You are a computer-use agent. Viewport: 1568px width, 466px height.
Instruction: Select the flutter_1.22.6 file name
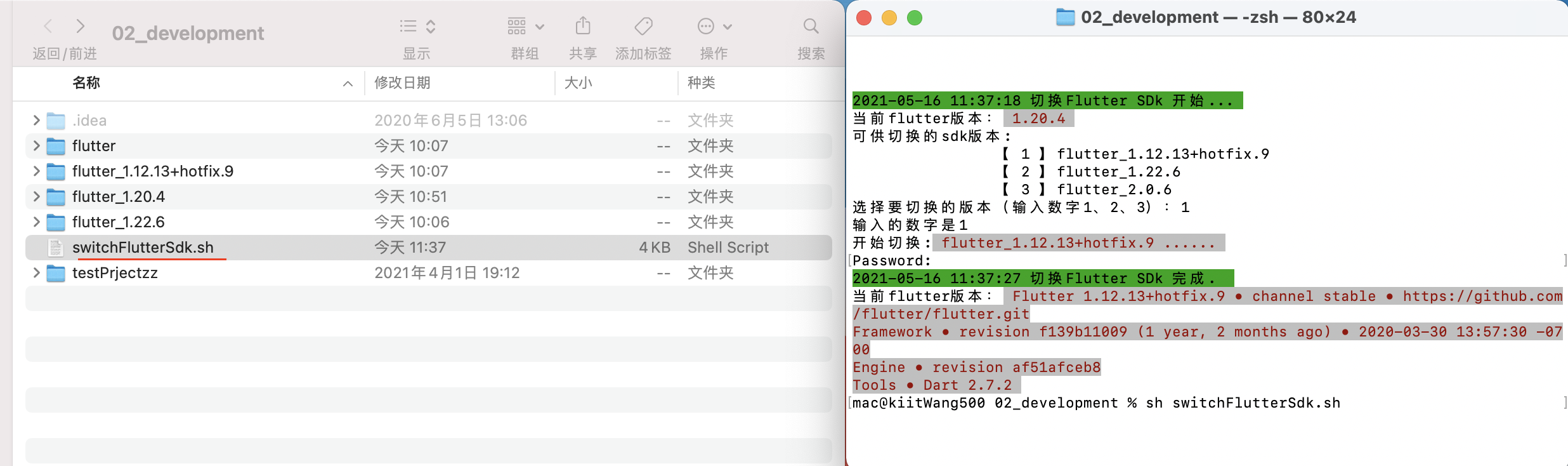tap(119, 222)
